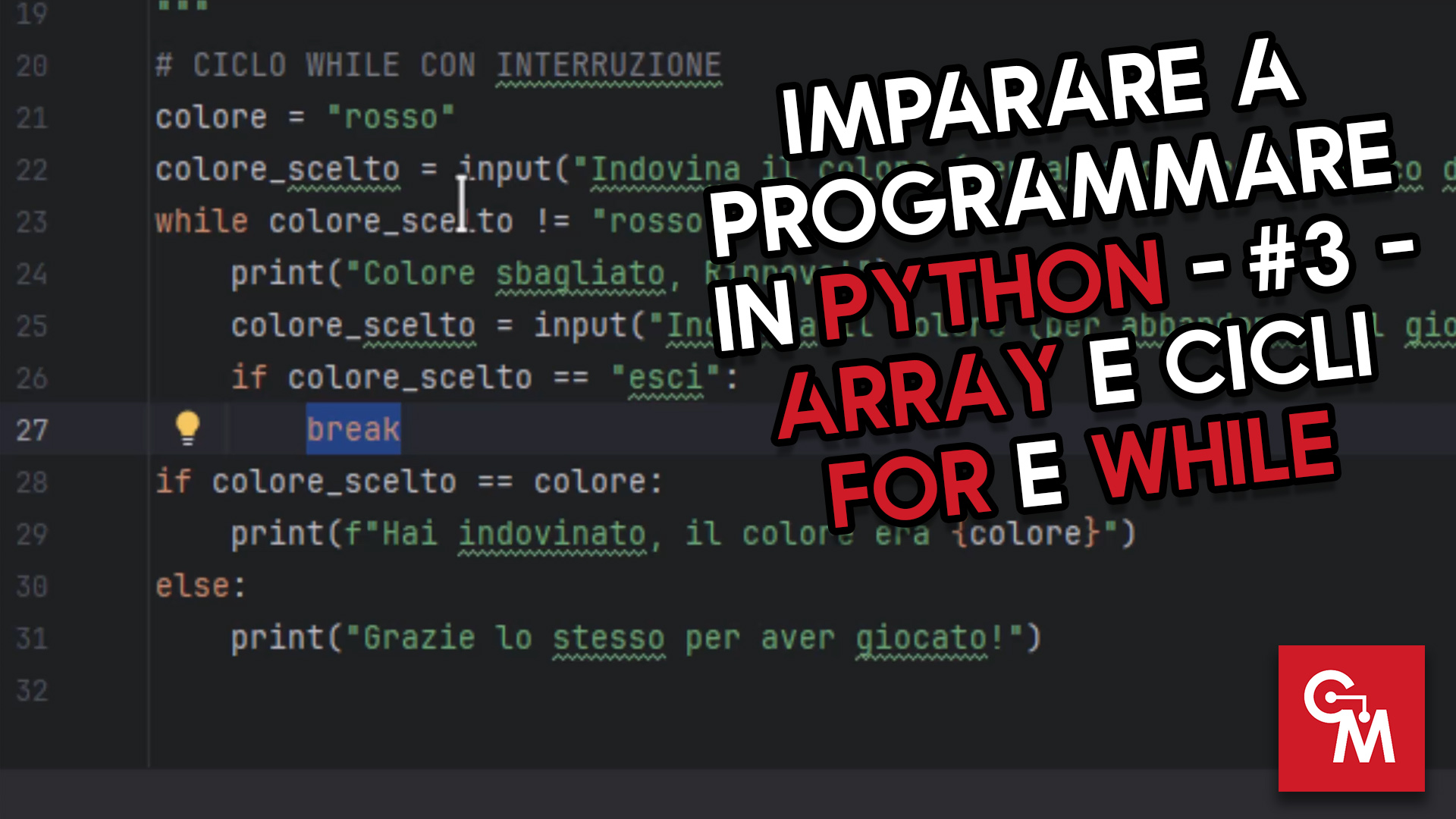The width and height of the screenshot is (1456, 819).
Task: Click the while keyword on line 23
Action: pos(202,222)
